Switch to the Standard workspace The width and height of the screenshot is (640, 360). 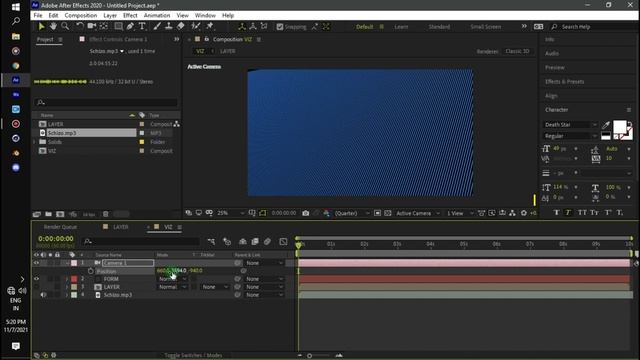point(439,27)
